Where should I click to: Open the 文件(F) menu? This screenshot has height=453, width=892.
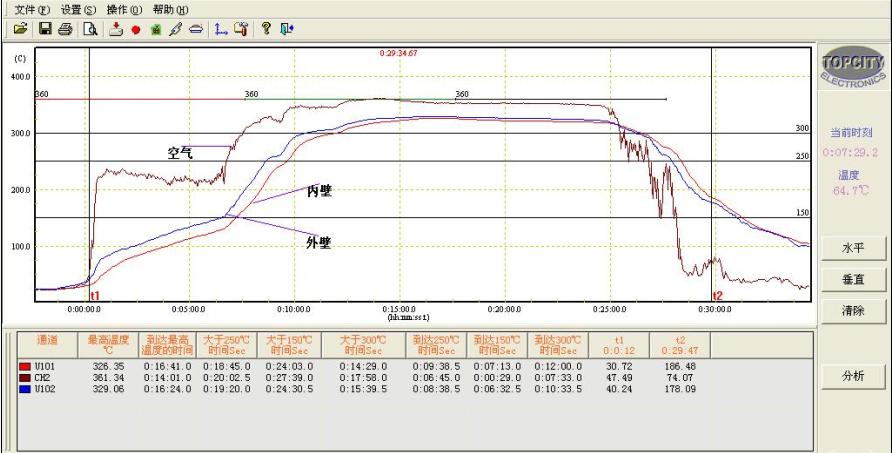(x=31, y=9)
